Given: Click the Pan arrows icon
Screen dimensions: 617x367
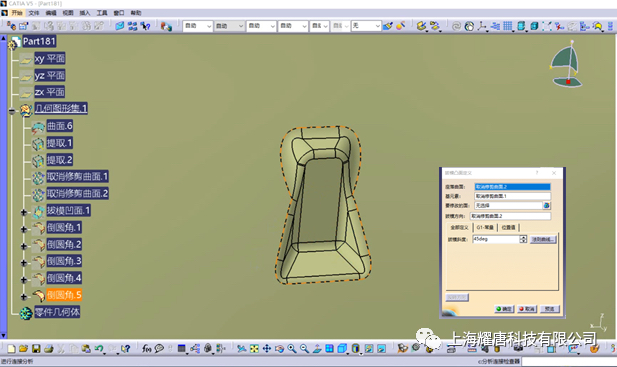Looking at the screenshot, I should pyautogui.click(x=267, y=349).
